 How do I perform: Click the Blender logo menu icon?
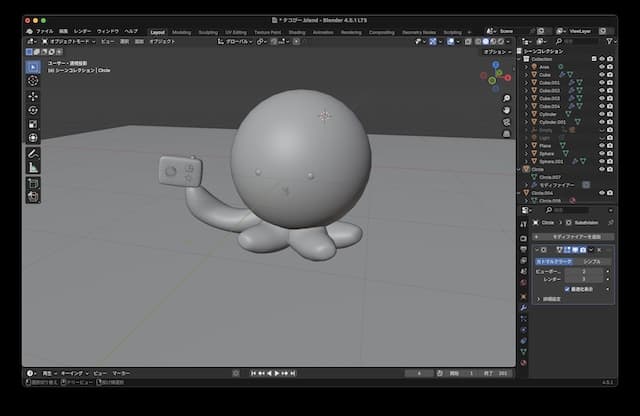tap(29, 31)
